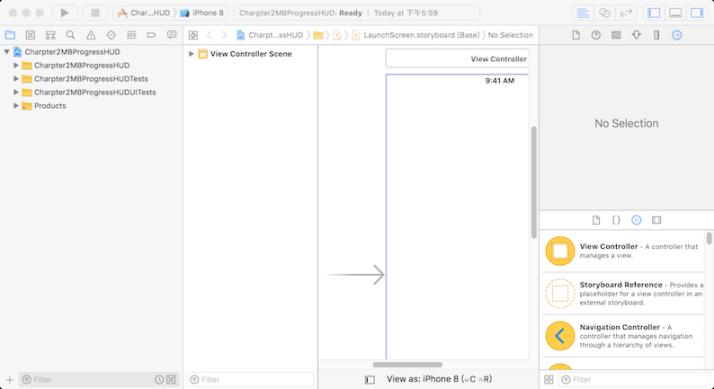Stop the running task
714x389 pixels.
[x=95, y=13]
